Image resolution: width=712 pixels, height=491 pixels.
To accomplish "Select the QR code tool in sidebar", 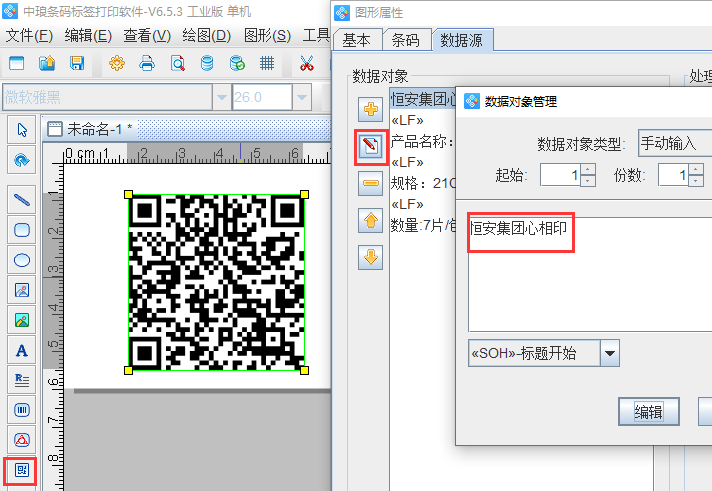I will tap(22, 469).
